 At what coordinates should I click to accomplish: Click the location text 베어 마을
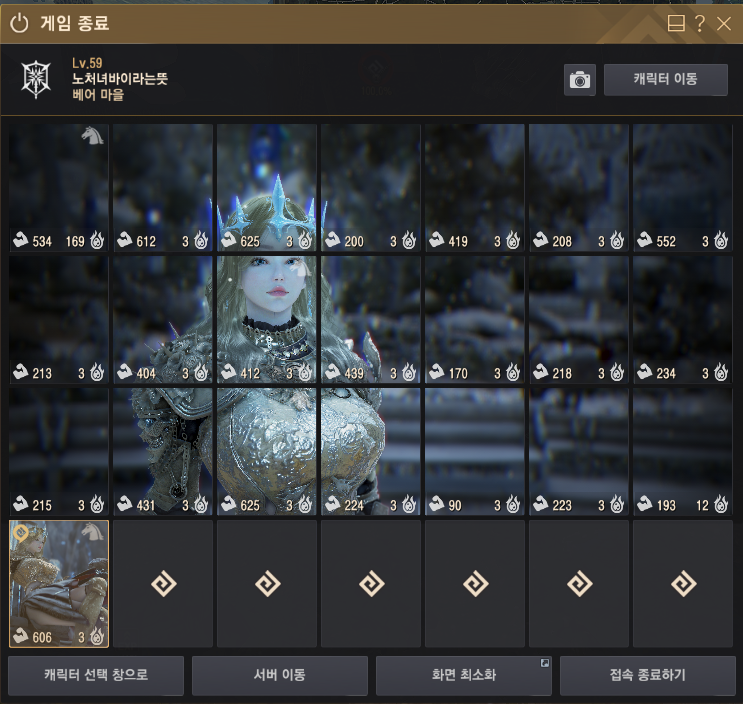click(x=98, y=95)
